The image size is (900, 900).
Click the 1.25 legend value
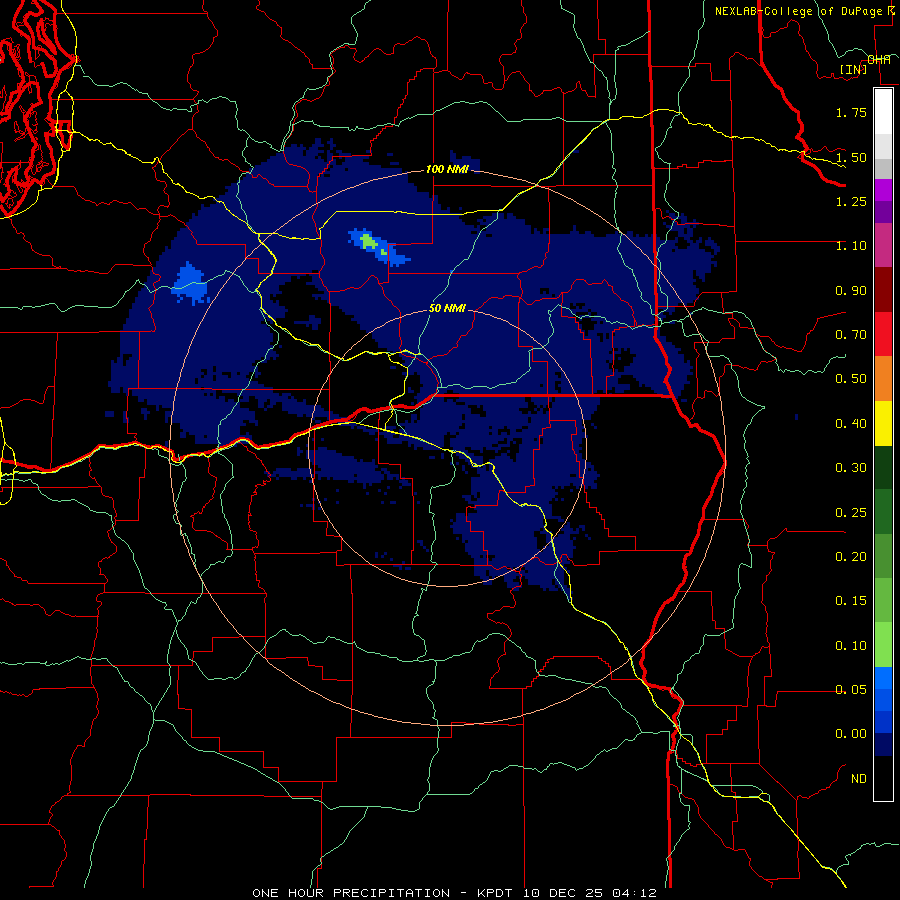coord(851,201)
